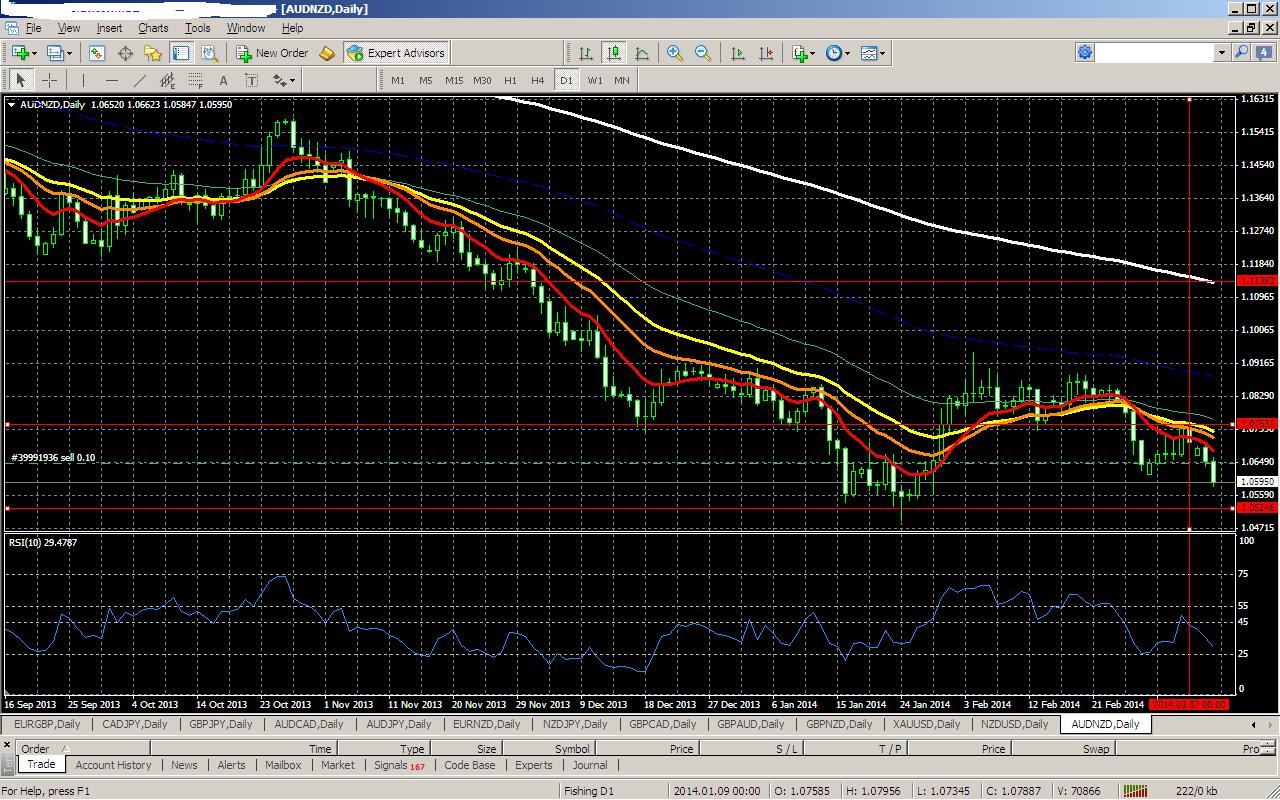Open the Signals terminal tab

click(398, 765)
